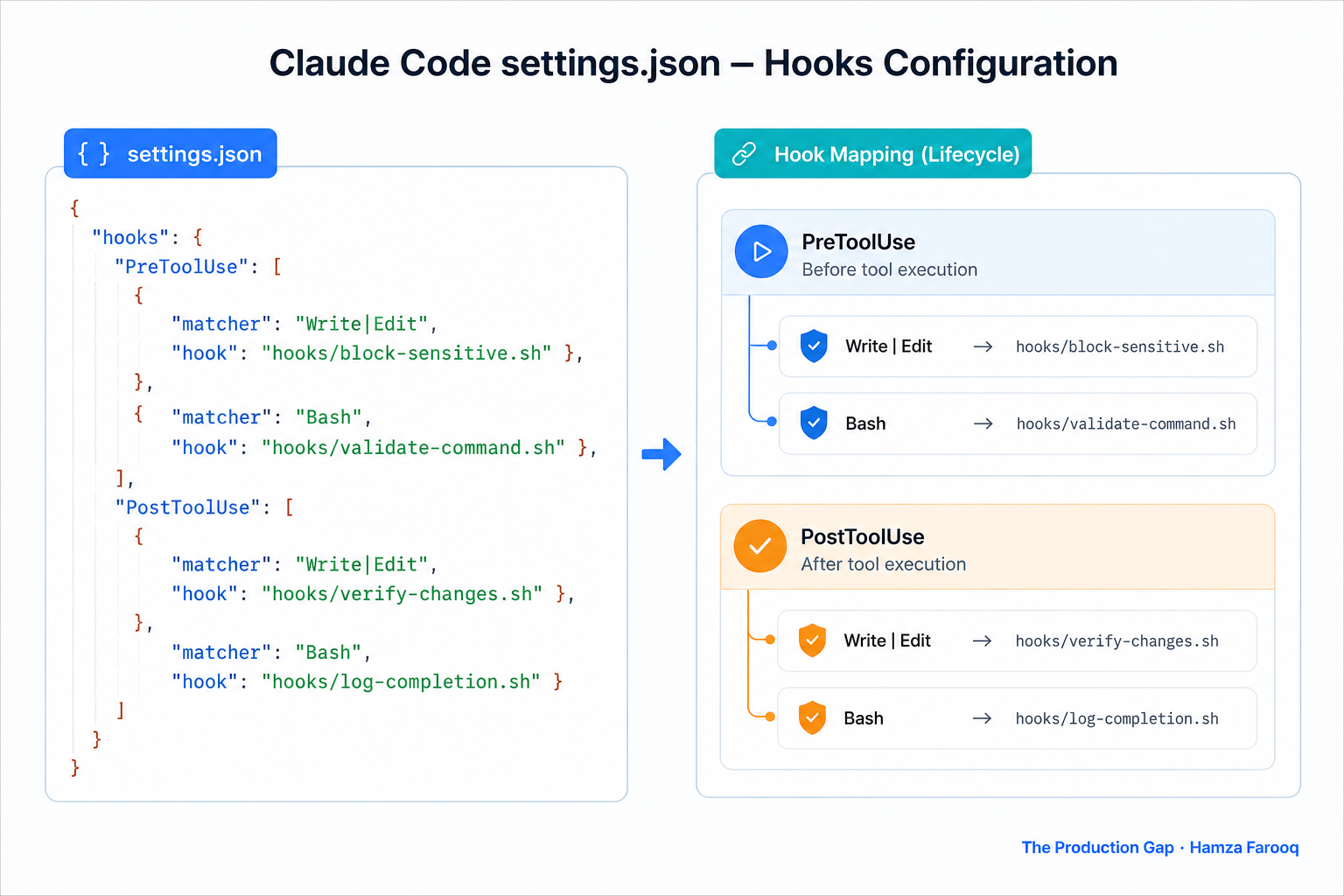This screenshot has height=896, width=1344.
Task: Click the "hooks" key in the JSON code
Action: [130, 237]
